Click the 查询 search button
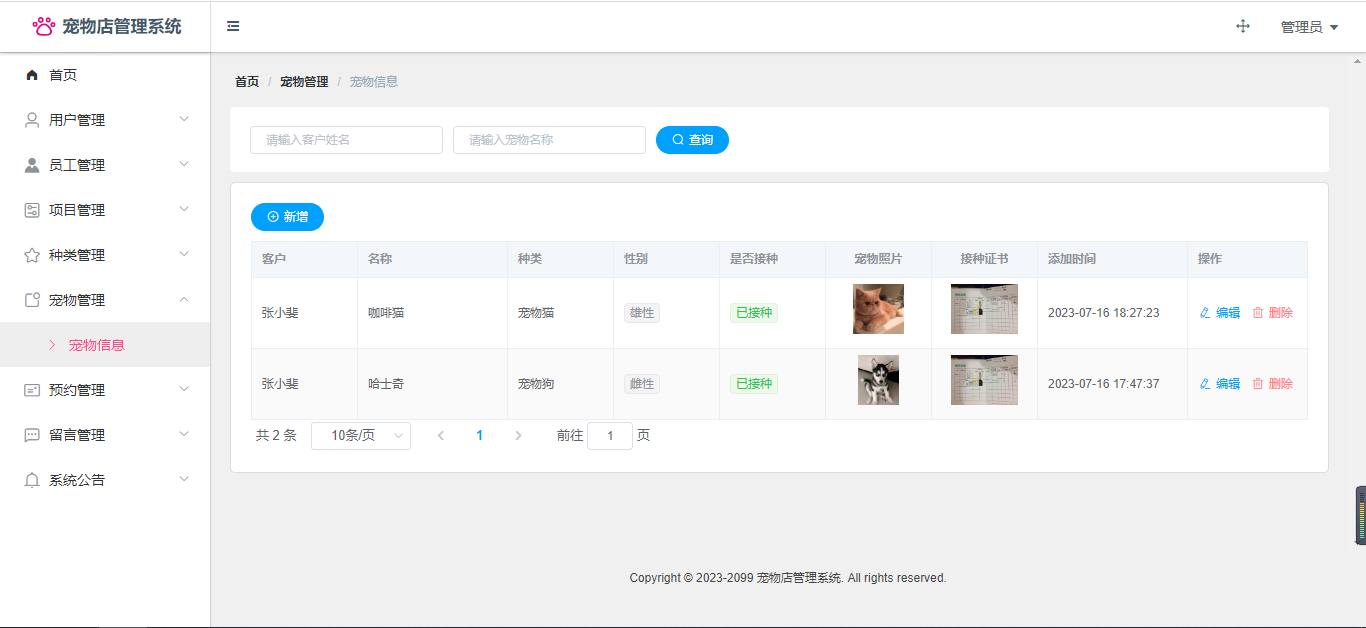The width and height of the screenshot is (1366, 628). [x=692, y=140]
